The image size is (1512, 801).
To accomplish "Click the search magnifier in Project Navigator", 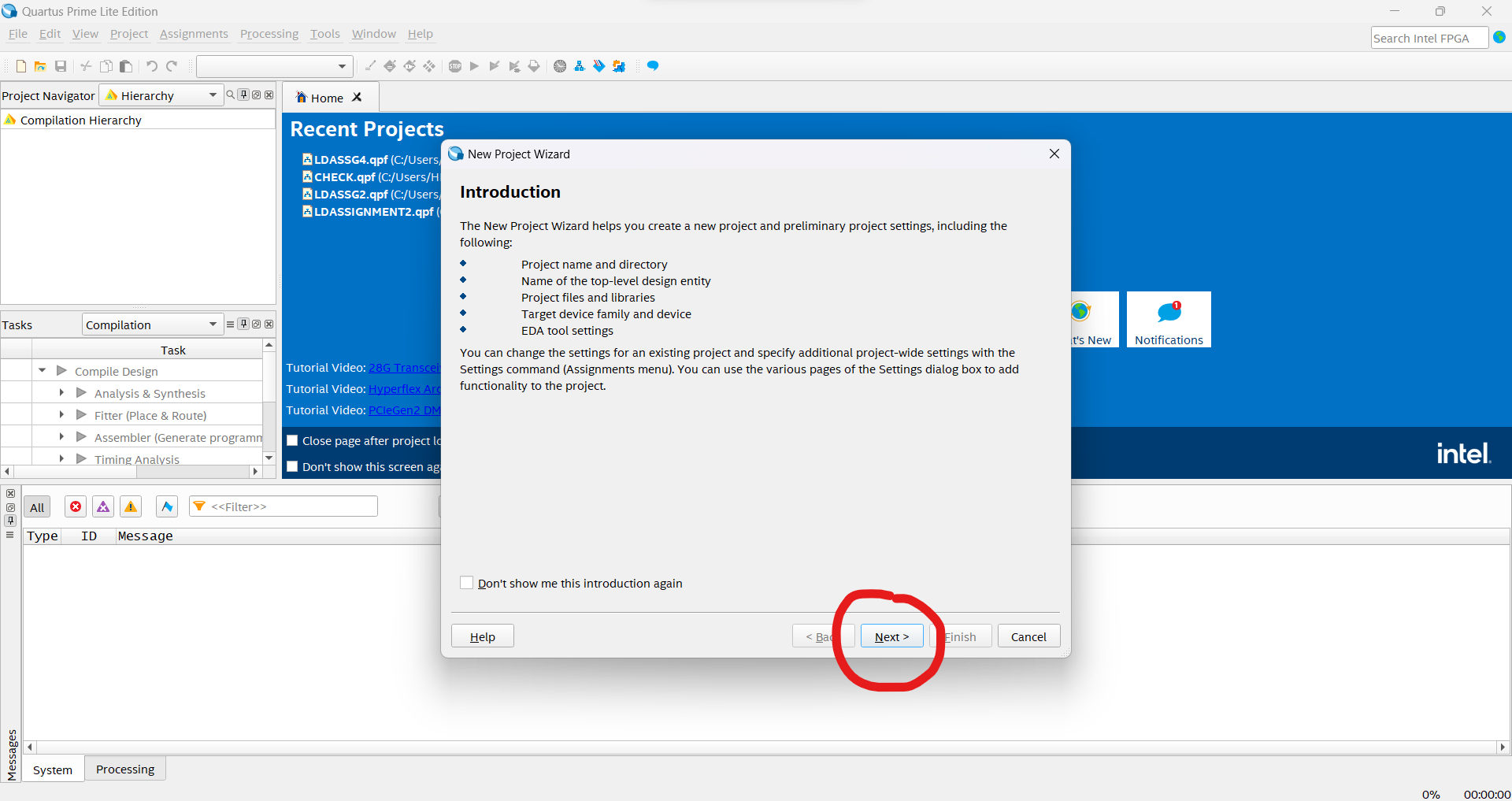I will pos(231,95).
